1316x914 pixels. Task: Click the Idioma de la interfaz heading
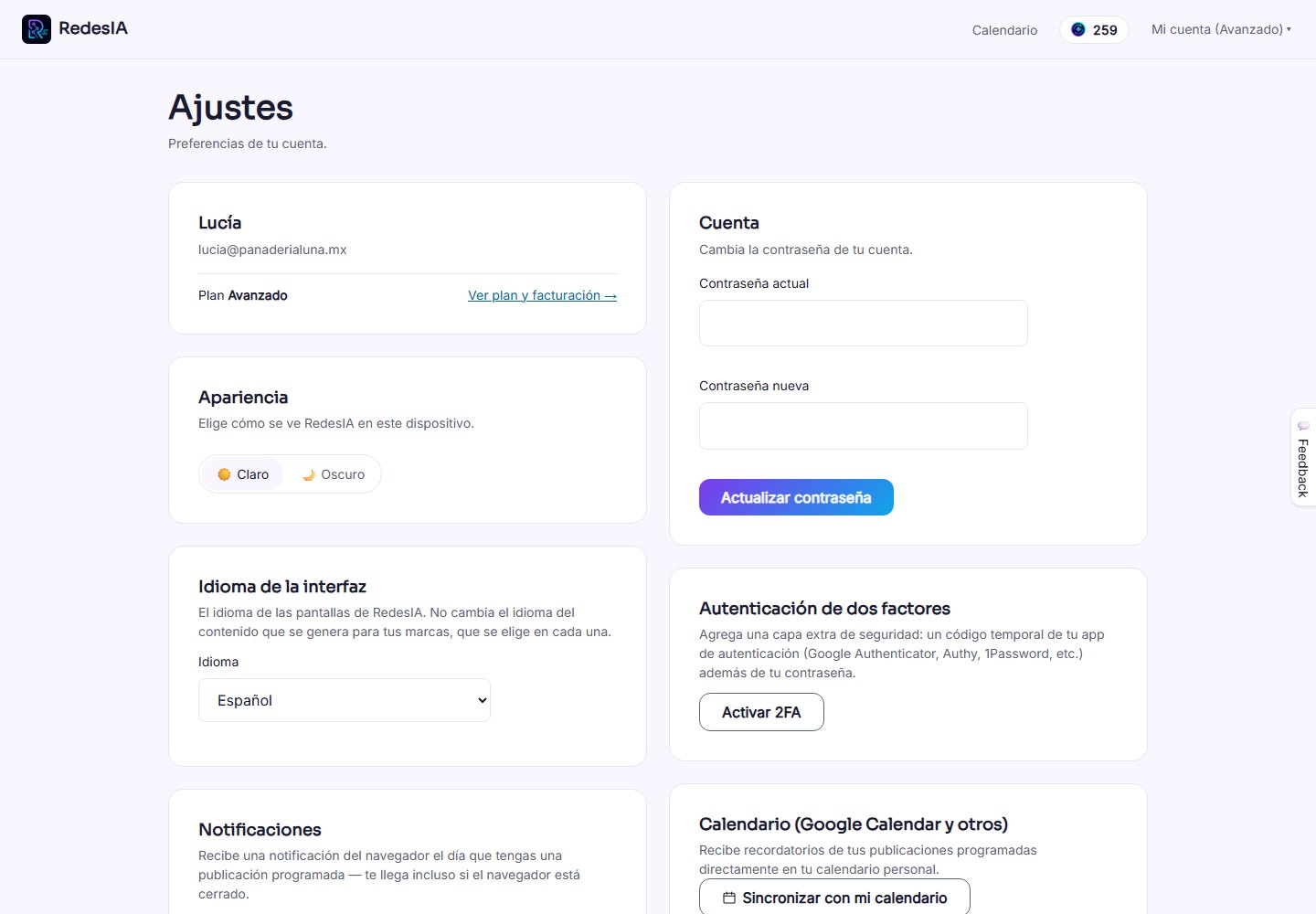click(x=282, y=587)
